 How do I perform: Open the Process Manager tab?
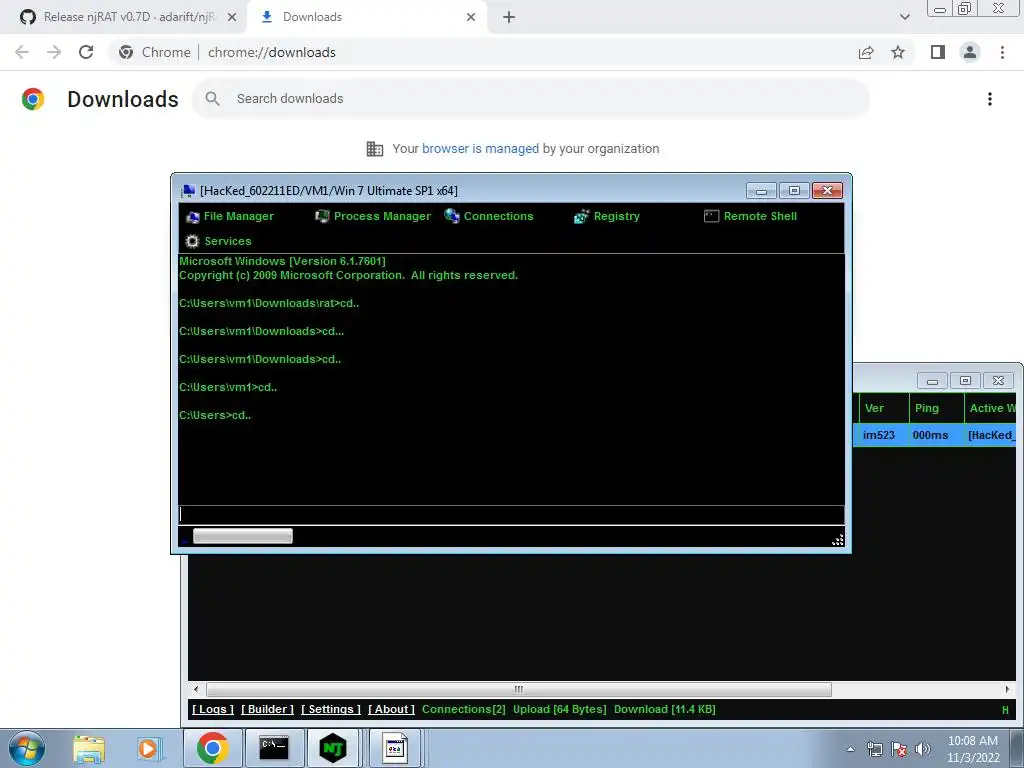[x=373, y=216]
